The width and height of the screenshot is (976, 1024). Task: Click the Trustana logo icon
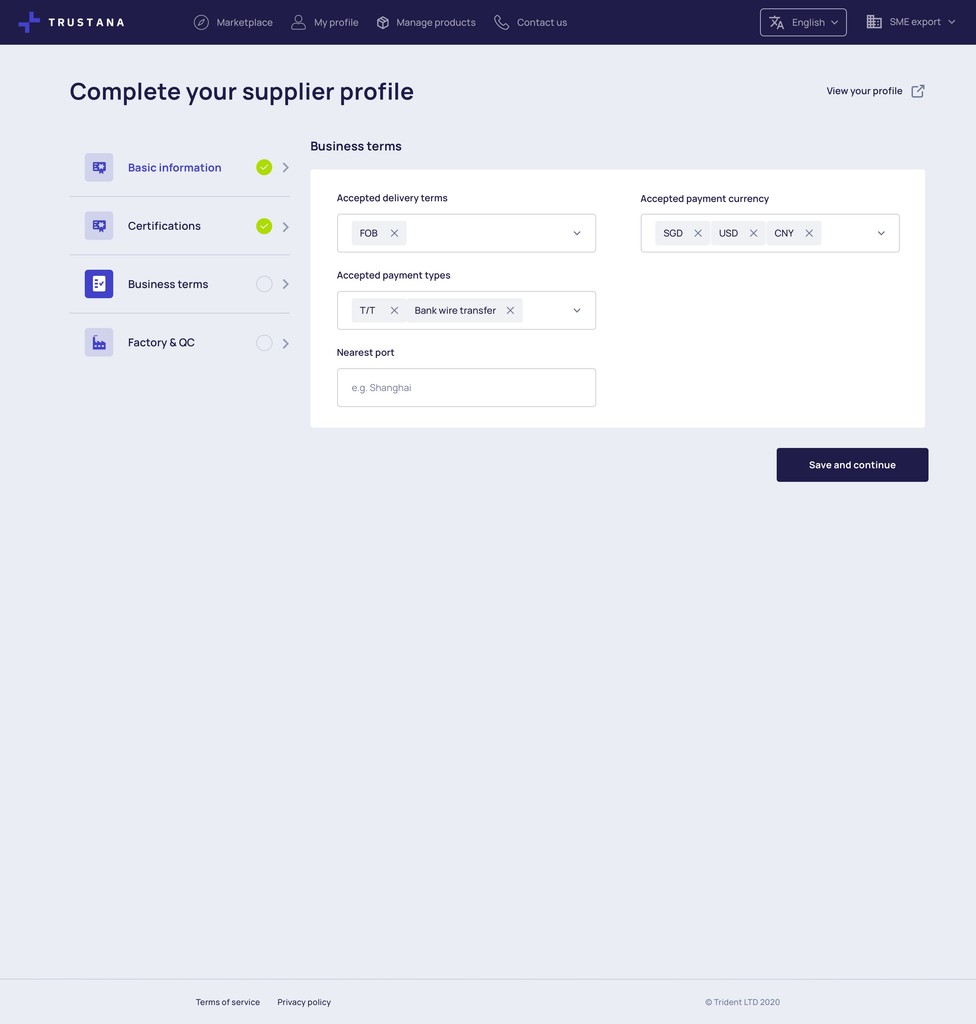29,22
